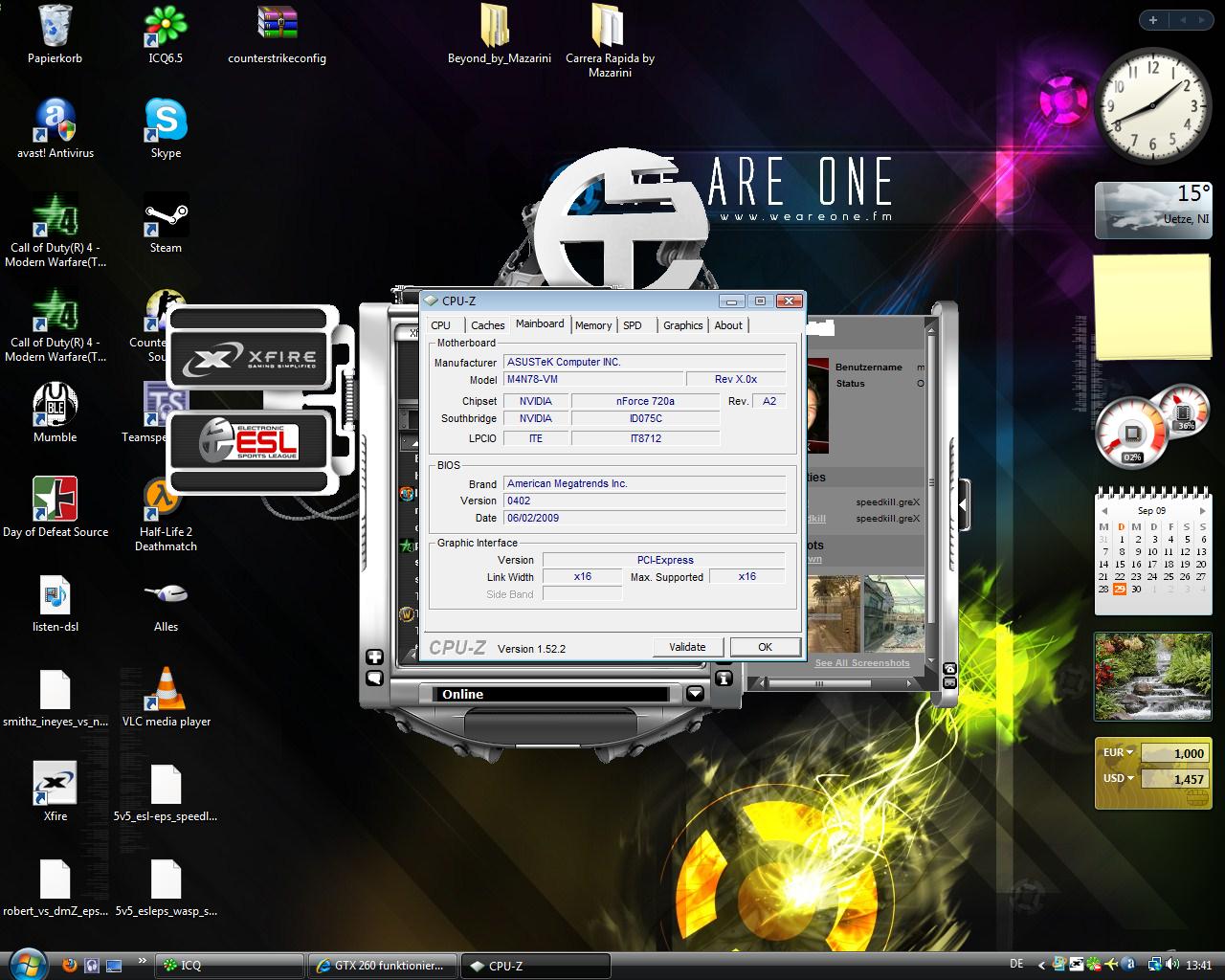Launch avast! Antivirus from desktop
The height and width of the screenshot is (980, 1225).
(x=55, y=121)
